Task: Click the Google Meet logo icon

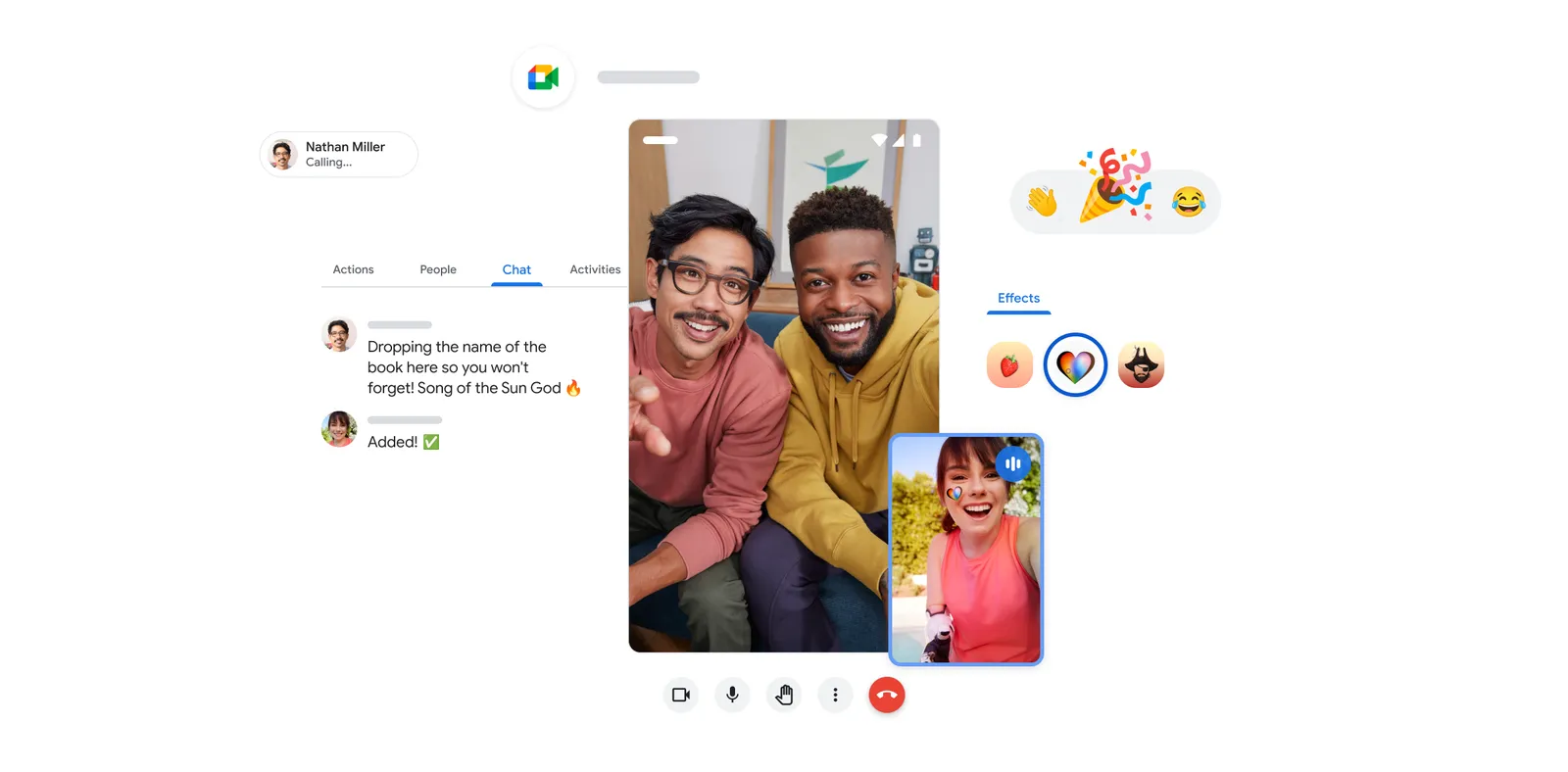Action: coord(543,77)
